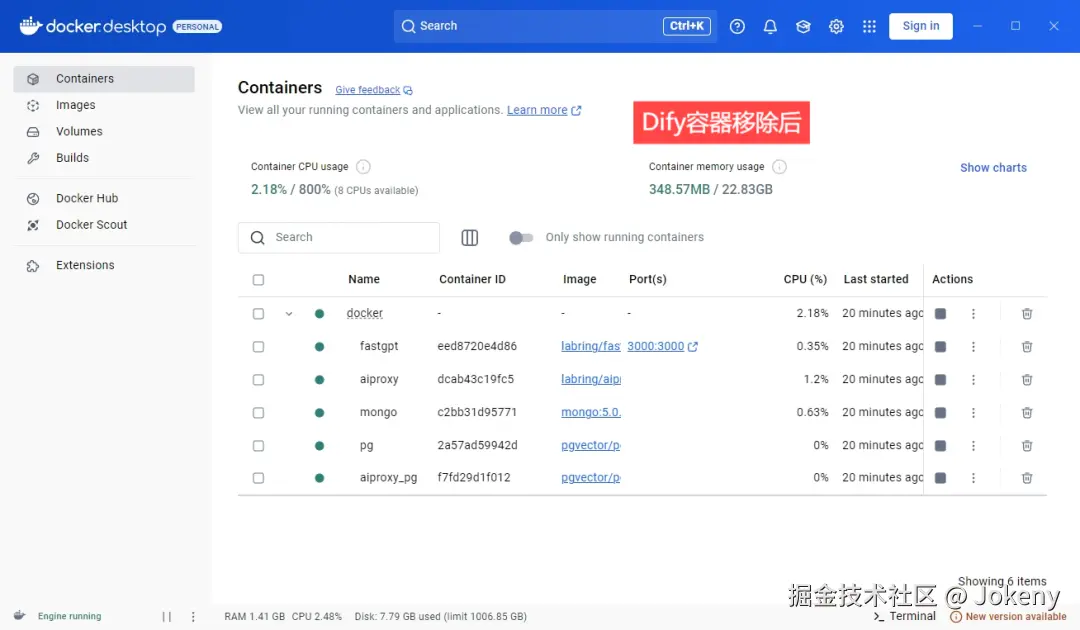Viewport: 1080px width, 630px height.
Task: Click CPU usage info icon
Action: tap(363, 167)
